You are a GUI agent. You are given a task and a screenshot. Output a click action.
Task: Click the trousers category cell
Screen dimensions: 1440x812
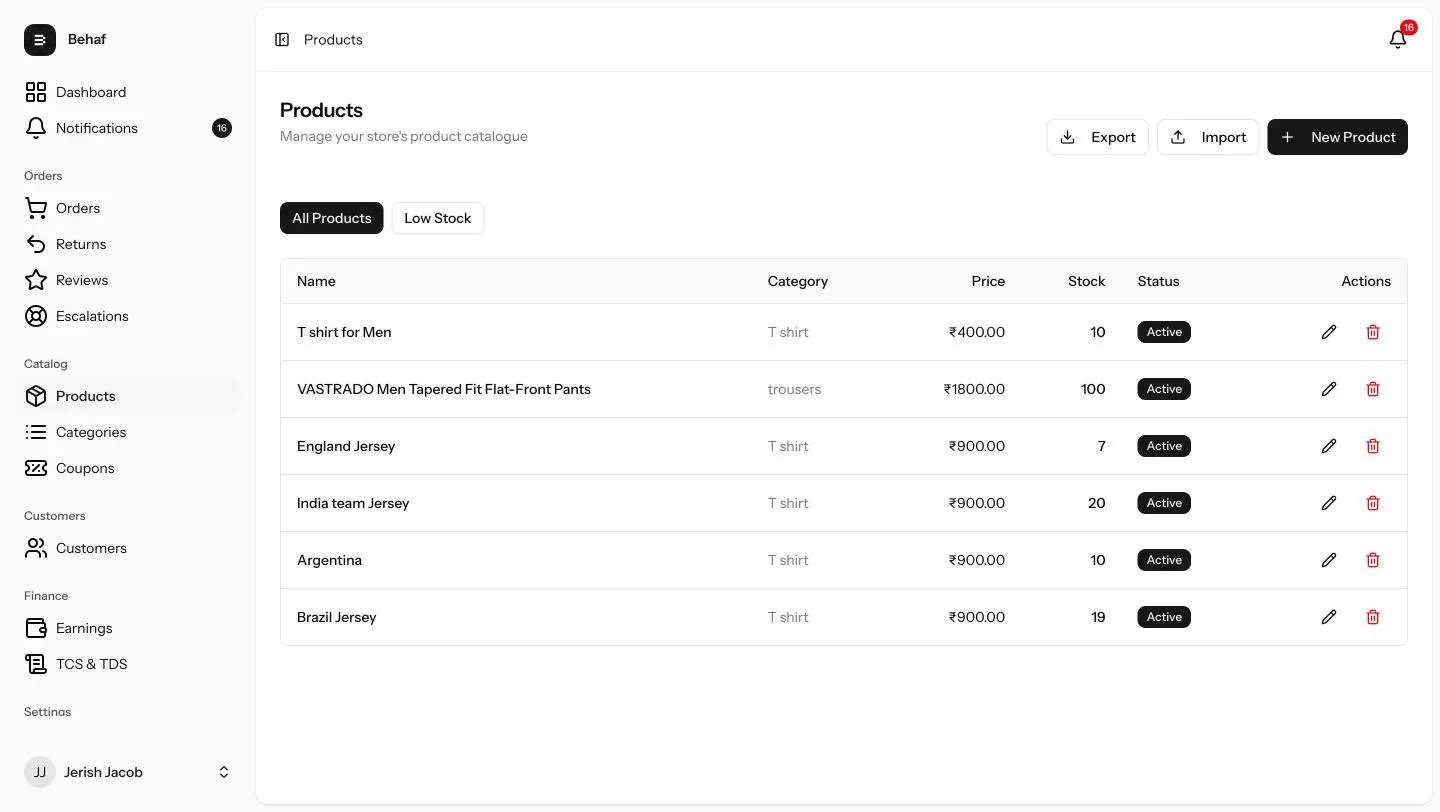pyautogui.click(x=794, y=389)
